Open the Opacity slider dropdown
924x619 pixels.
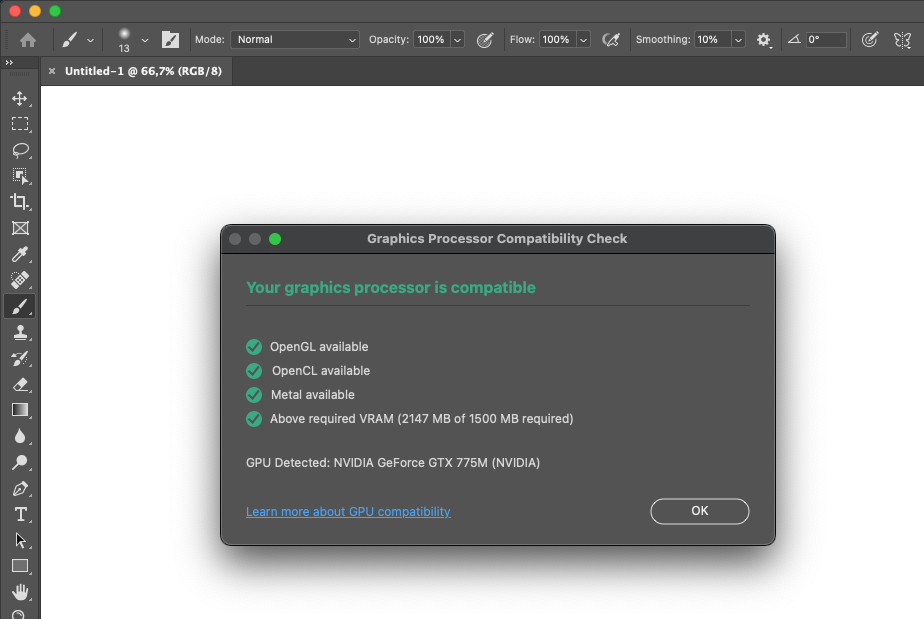[457, 39]
